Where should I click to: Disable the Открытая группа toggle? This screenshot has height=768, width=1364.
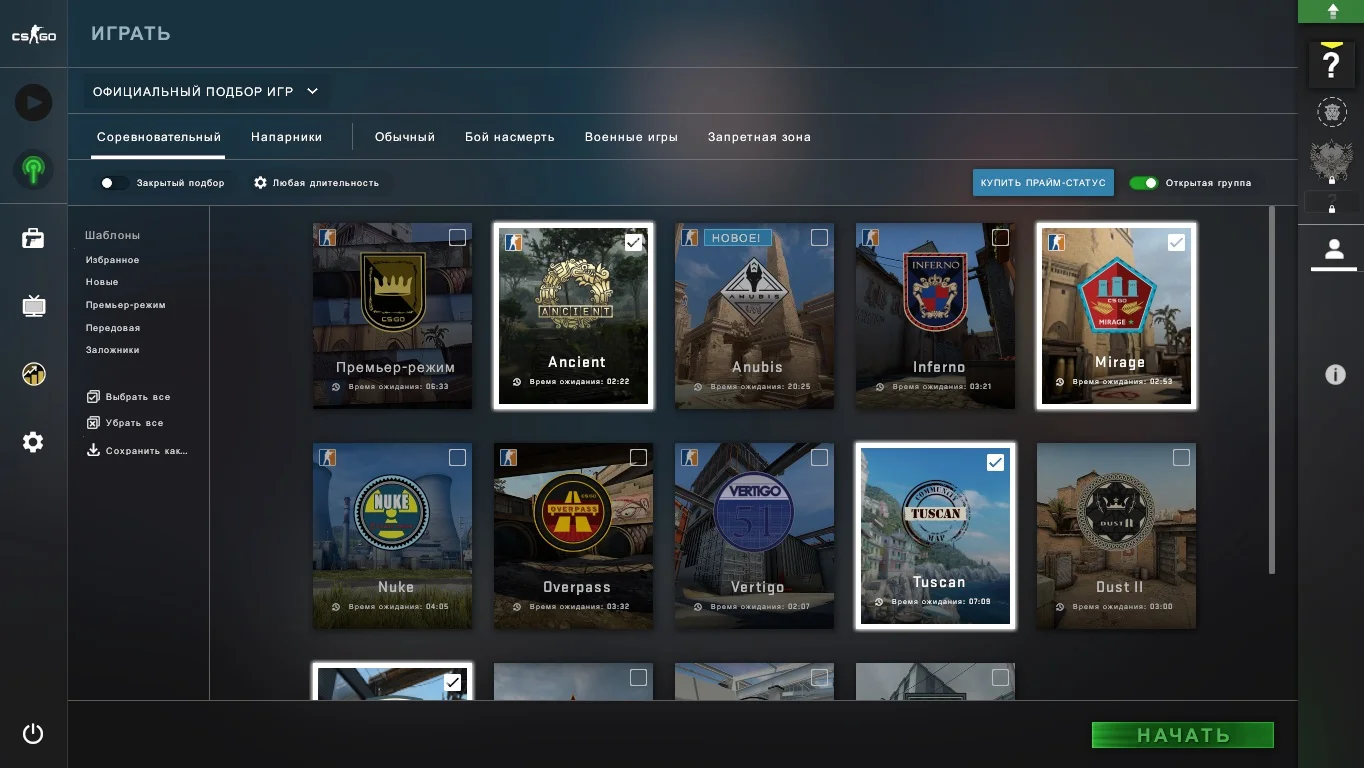coord(1143,183)
